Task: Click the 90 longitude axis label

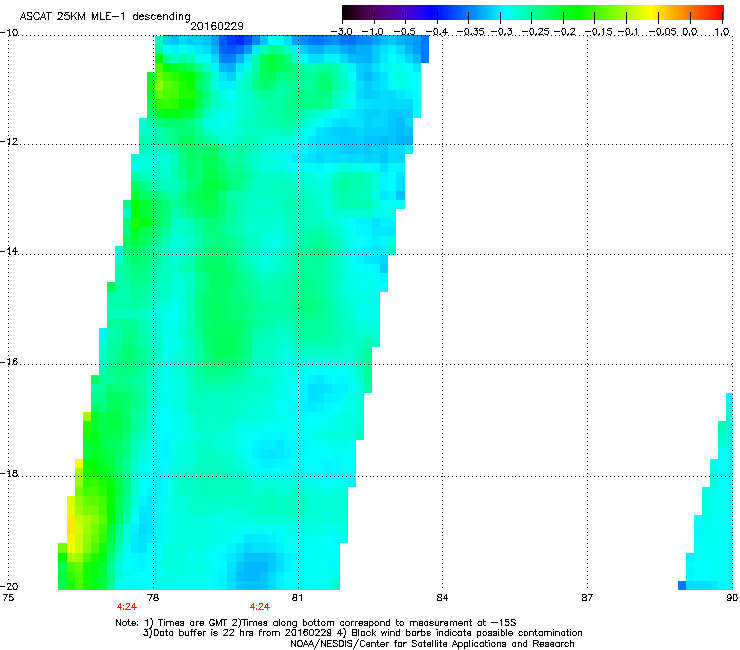Action: [732, 598]
